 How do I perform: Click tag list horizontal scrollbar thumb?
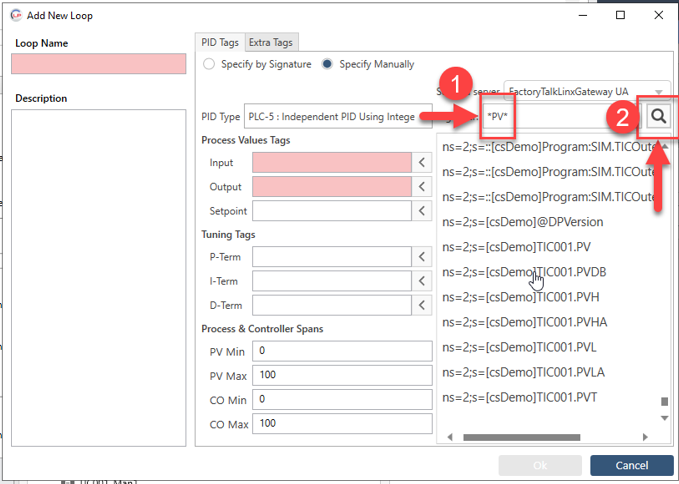coord(522,437)
